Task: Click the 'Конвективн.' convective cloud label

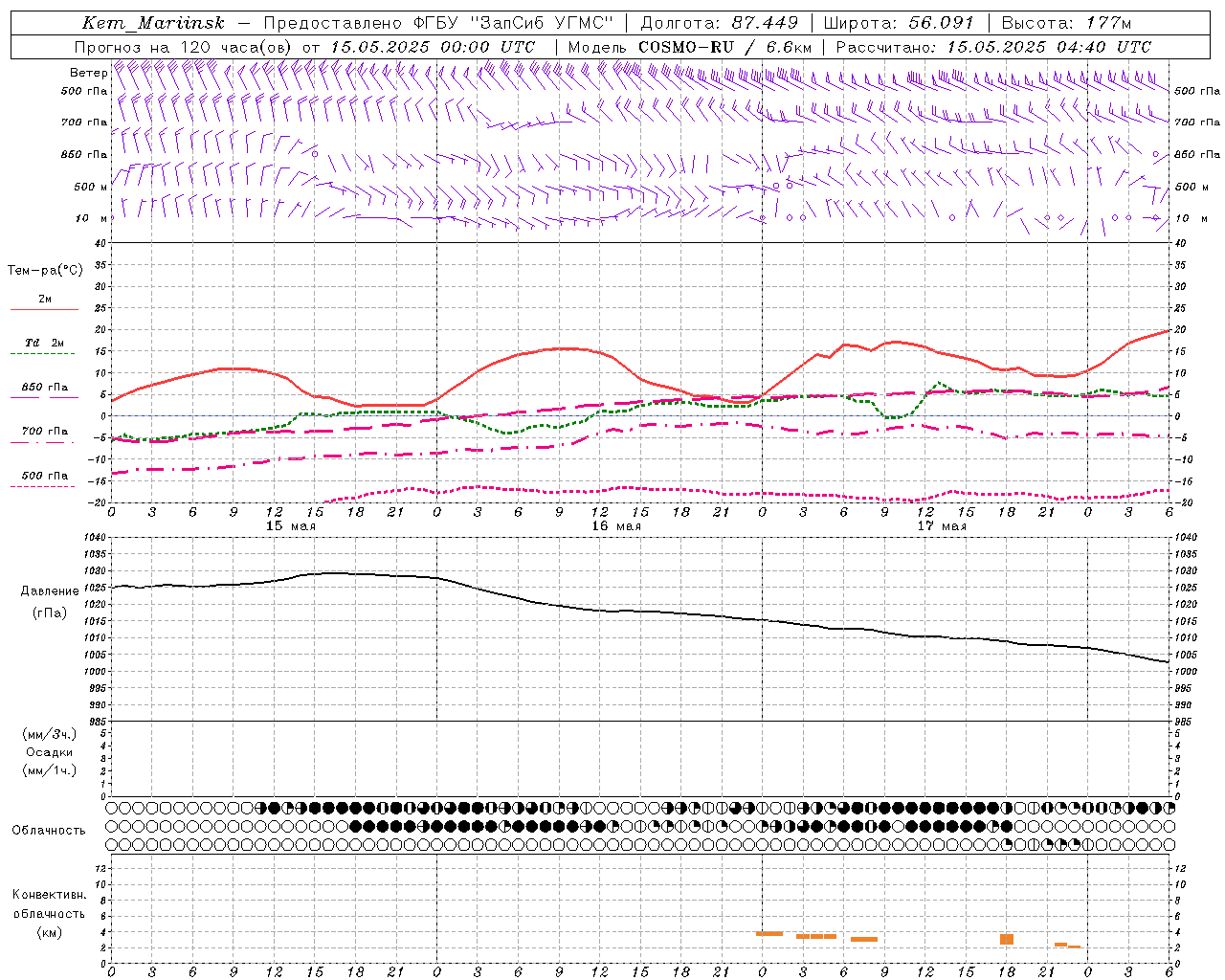Action: click(x=50, y=895)
